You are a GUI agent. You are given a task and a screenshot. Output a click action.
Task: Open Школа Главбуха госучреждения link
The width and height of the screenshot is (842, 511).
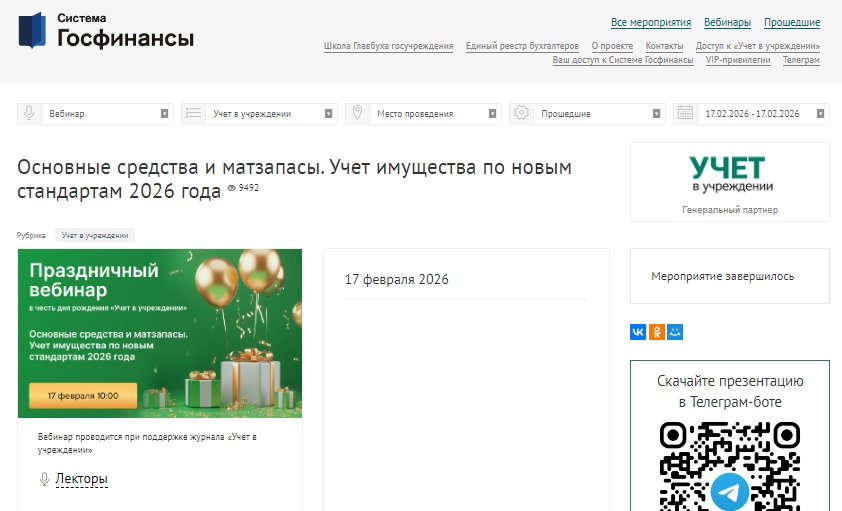pyautogui.click(x=389, y=46)
